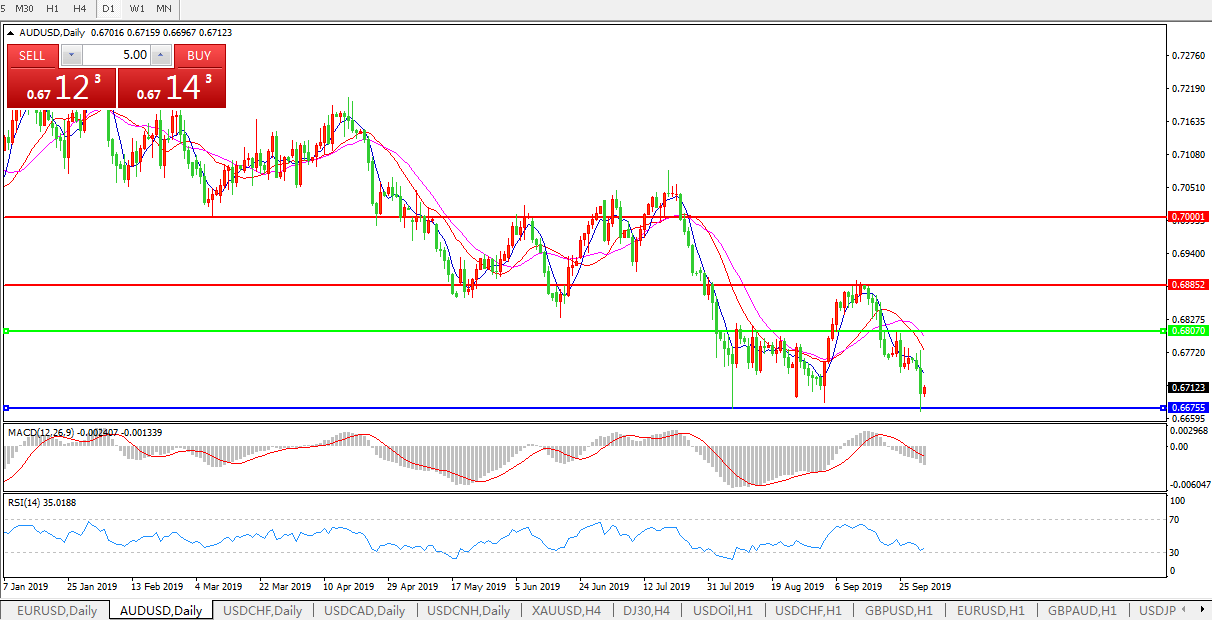Screen dimensions: 1212x621
Task: Click the red 0.70001 price level label
Action: click(1188, 217)
